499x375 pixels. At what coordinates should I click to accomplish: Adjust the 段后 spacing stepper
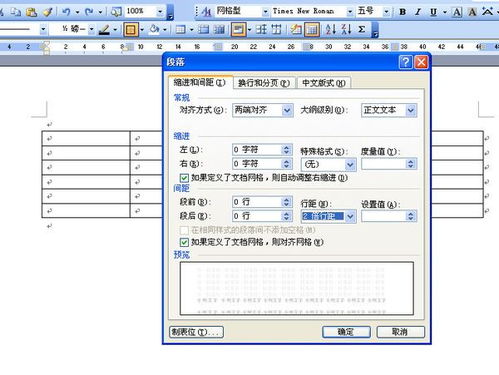pos(286,216)
